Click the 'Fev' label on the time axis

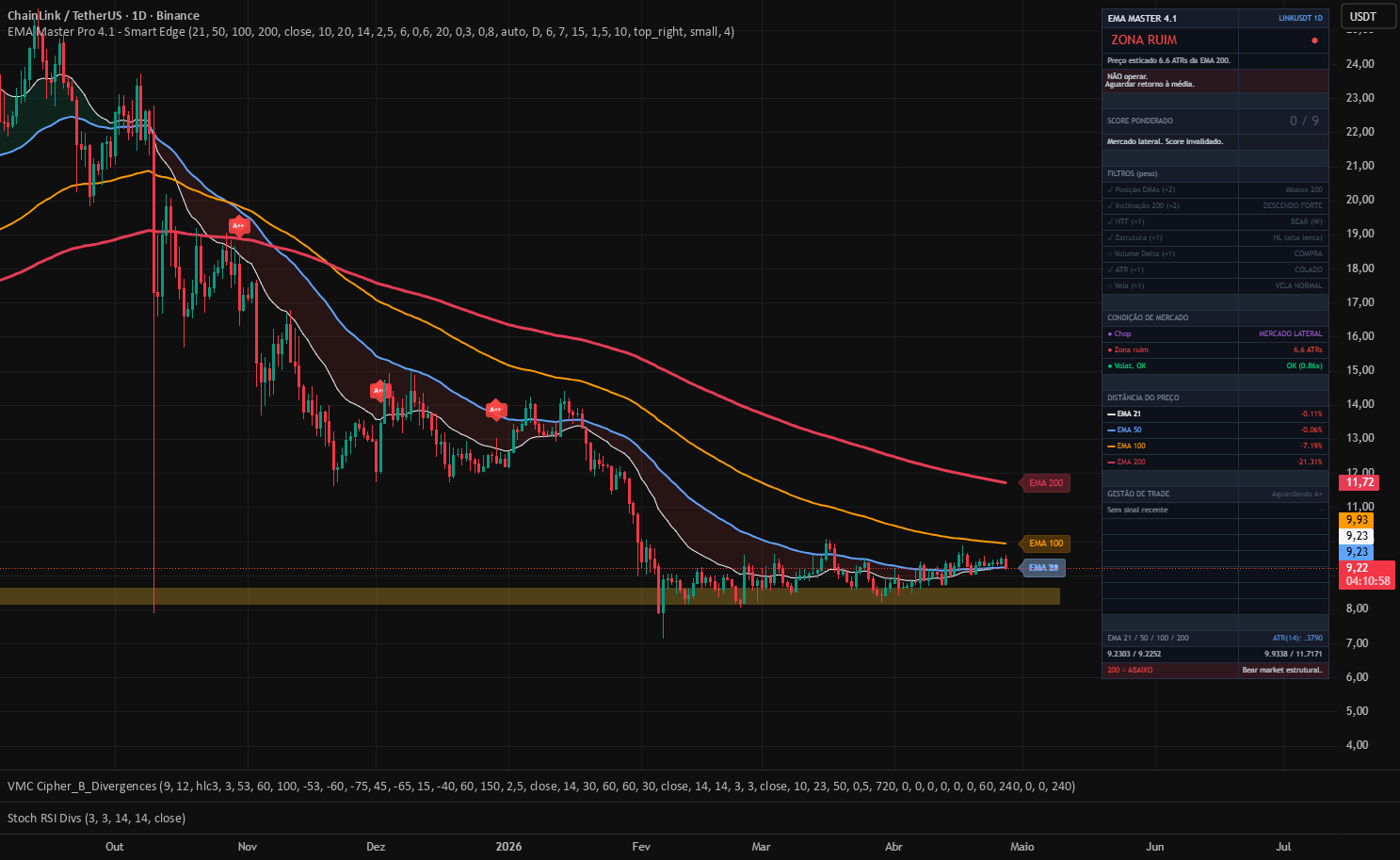(641, 846)
